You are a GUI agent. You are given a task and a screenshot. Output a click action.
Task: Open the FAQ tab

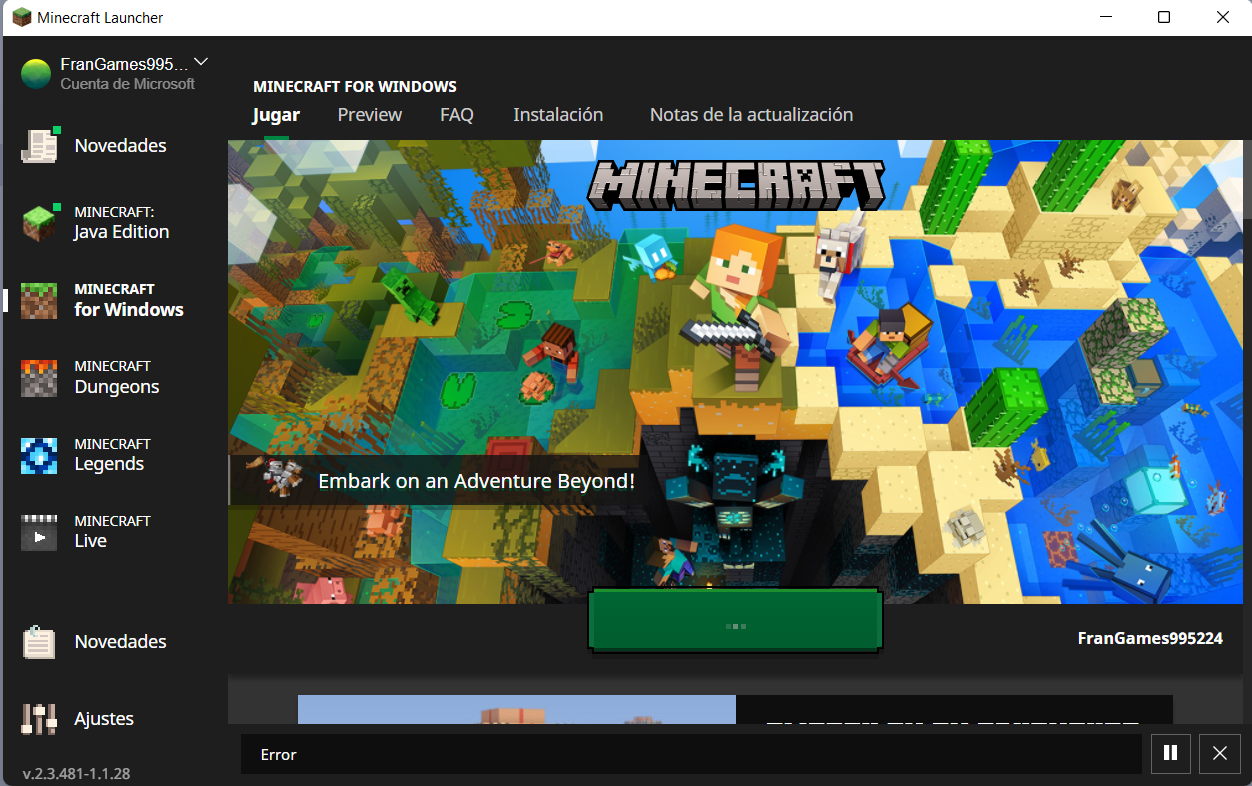[x=457, y=115]
